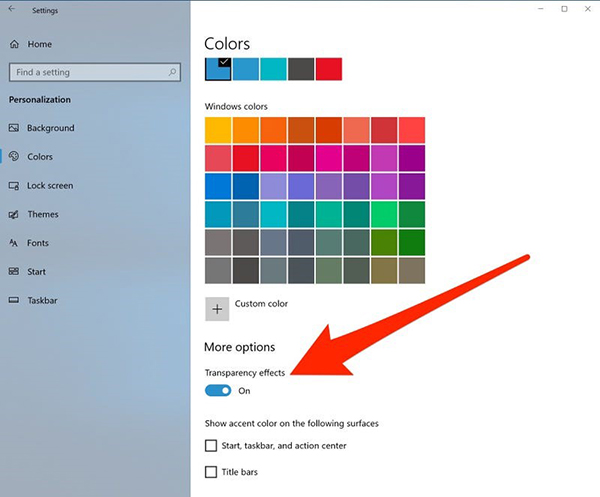Turn off Transparency effects toggle
600x497 pixels.
click(217, 391)
